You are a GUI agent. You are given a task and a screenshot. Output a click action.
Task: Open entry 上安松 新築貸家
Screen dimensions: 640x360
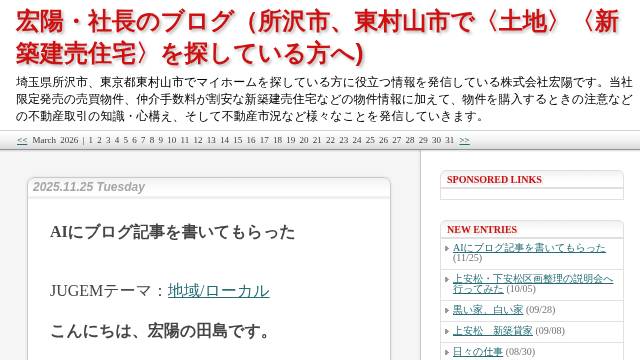pyautogui.click(x=492, y=331)
